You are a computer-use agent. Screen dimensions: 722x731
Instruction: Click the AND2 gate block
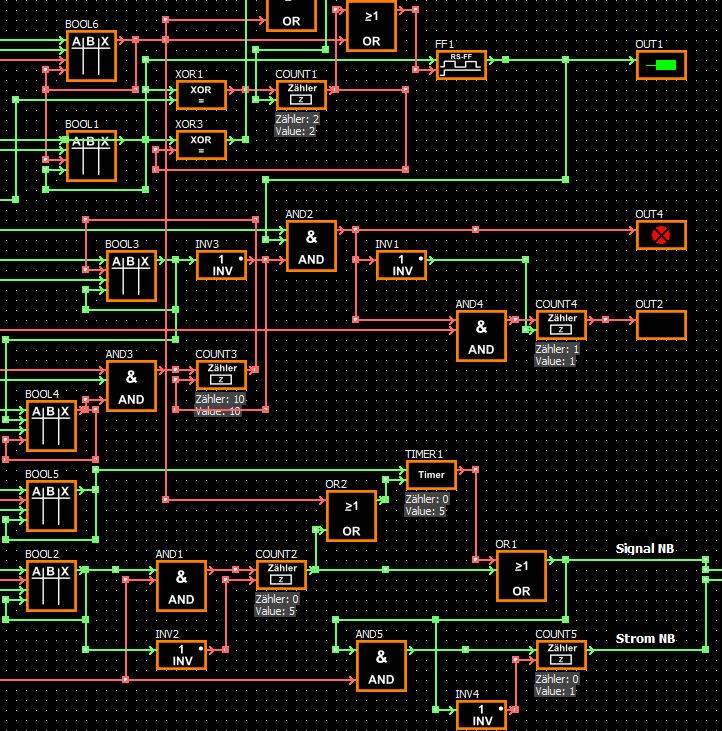(x=311, y=246)
